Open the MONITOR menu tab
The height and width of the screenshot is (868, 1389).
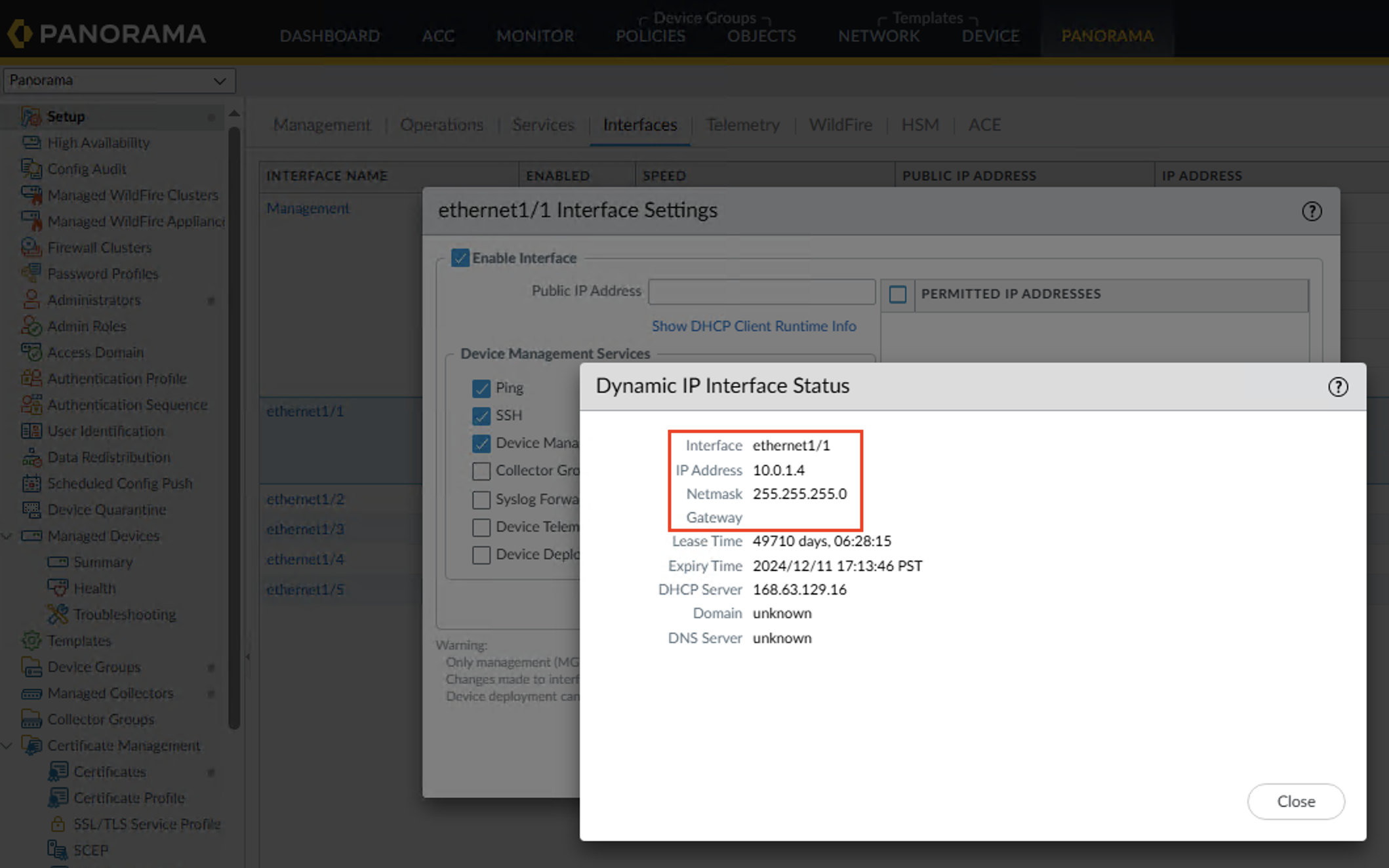click(x=534, y=35)
